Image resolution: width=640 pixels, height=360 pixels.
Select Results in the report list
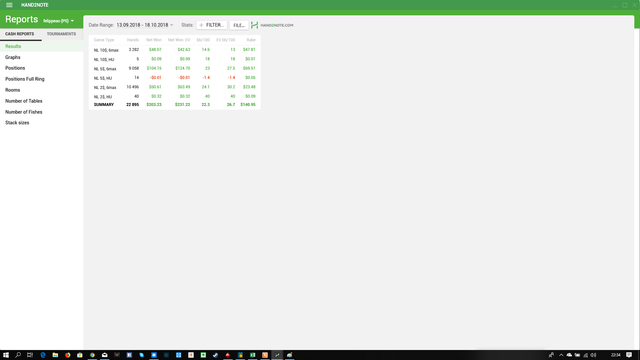click(41, 46)
